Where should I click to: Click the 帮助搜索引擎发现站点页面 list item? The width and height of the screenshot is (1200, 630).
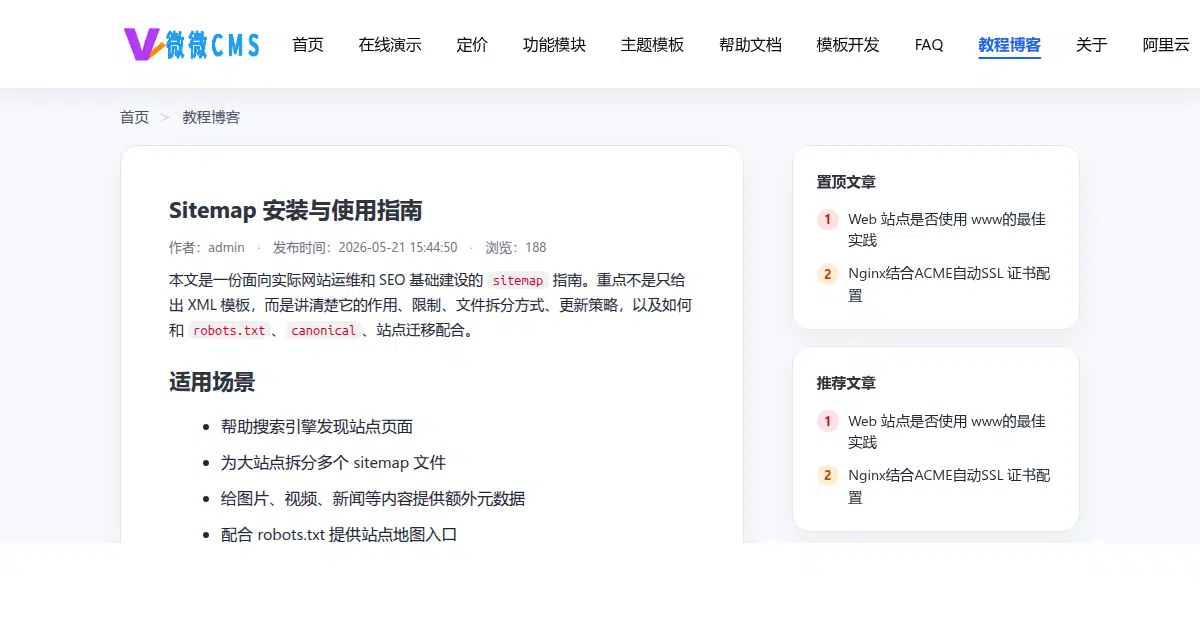(x=317, y=426)
